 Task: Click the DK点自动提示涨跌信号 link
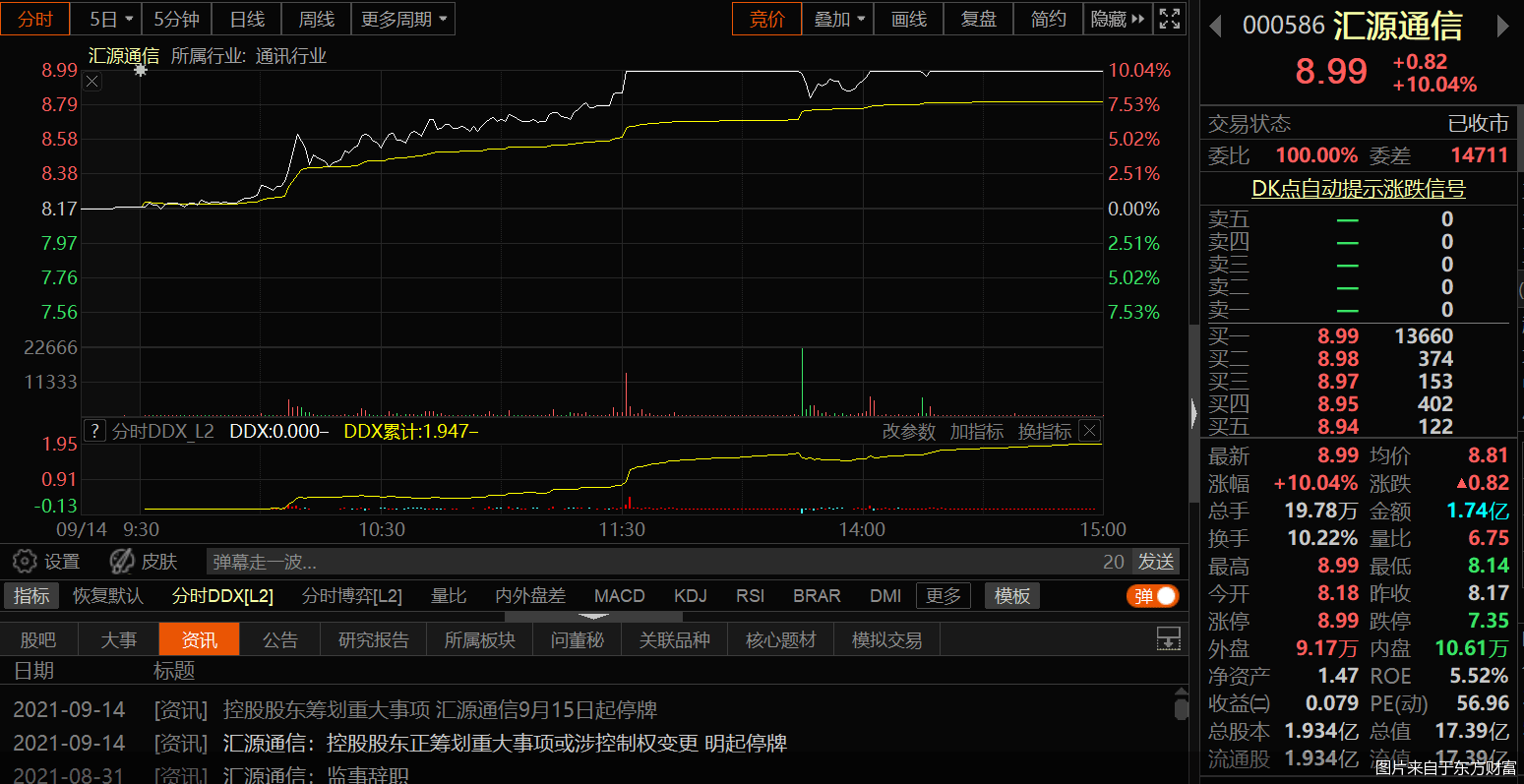pyautogui.click(x=1359, y=189)
